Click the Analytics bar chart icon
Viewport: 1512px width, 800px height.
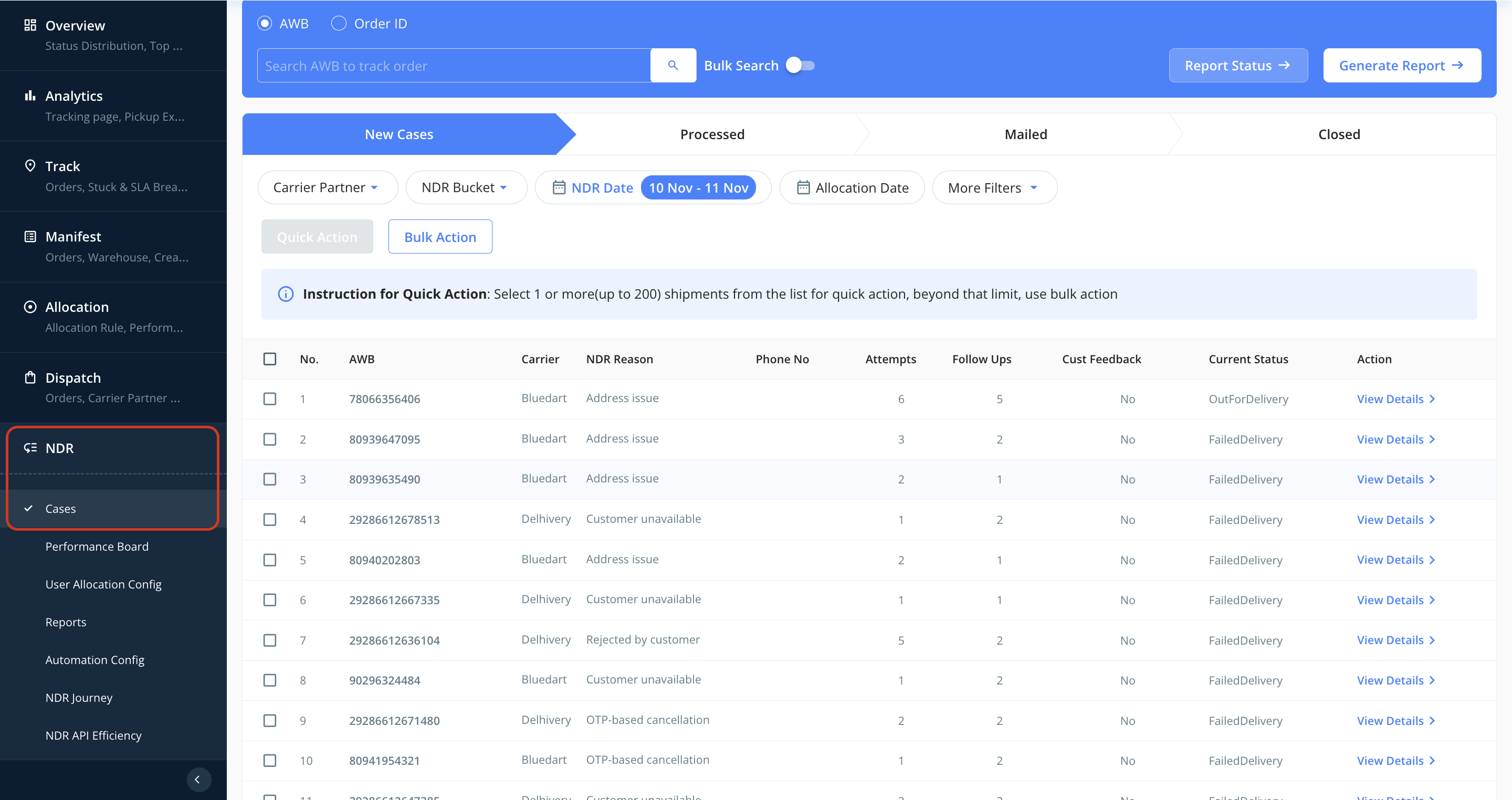[x=30, y=96]
